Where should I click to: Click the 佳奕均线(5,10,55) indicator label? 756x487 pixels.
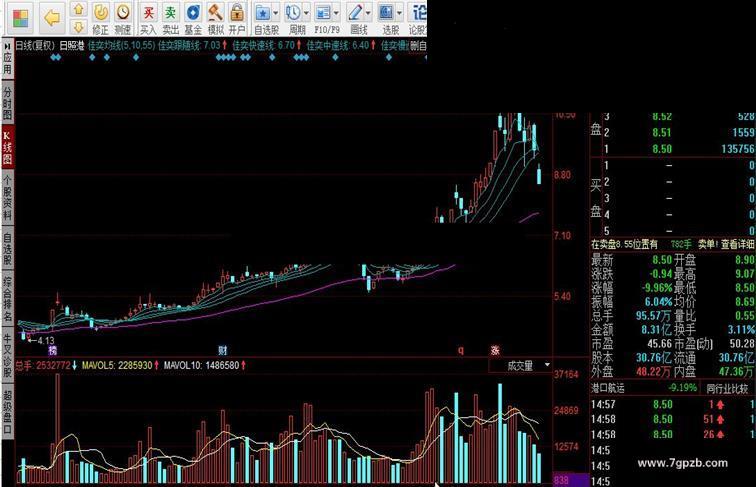click(122, 46)
